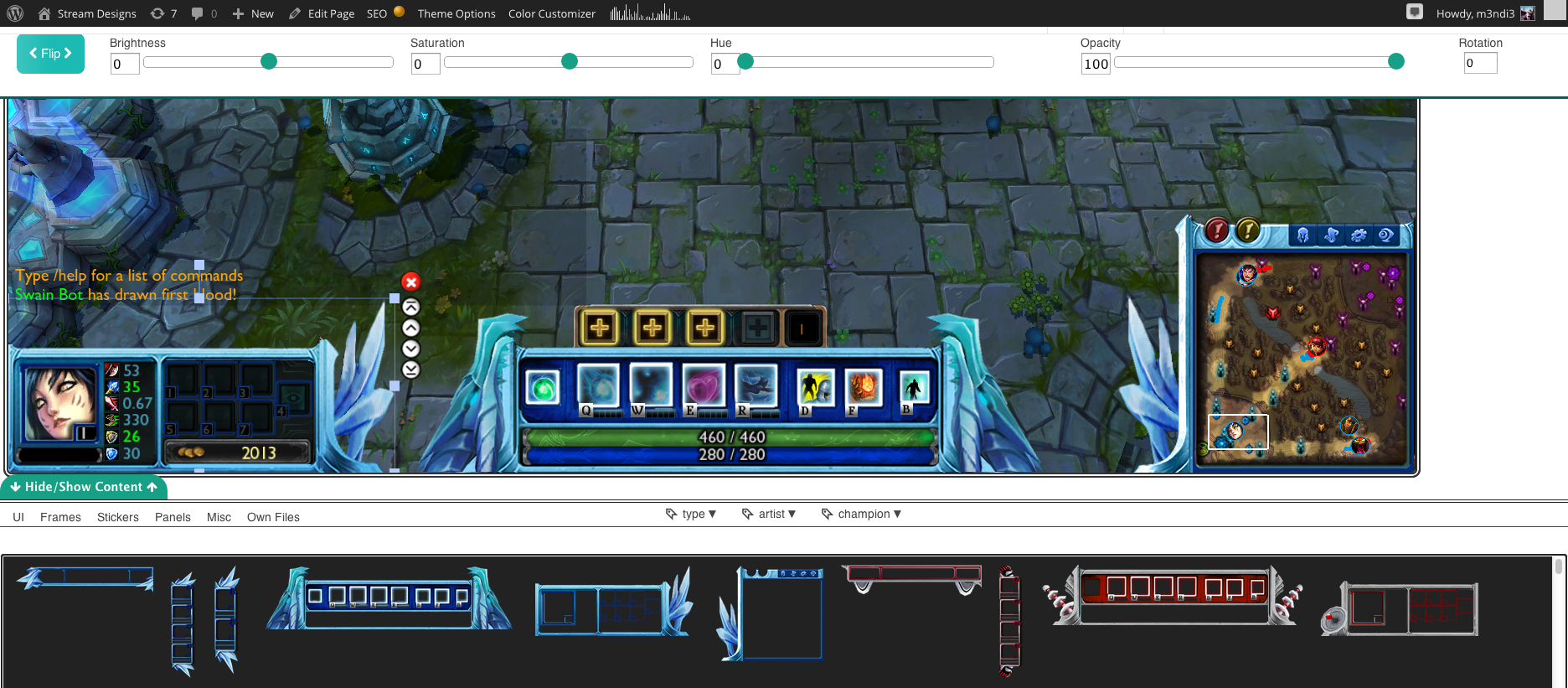Click the R ability icon
The image size is (1568, 688).
click(x=756, y=387)
